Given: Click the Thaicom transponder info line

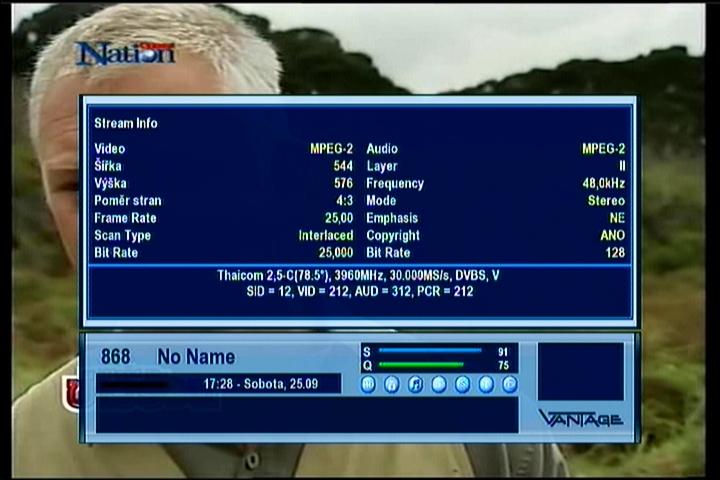Looking at the screenshot, I should 359,275.
